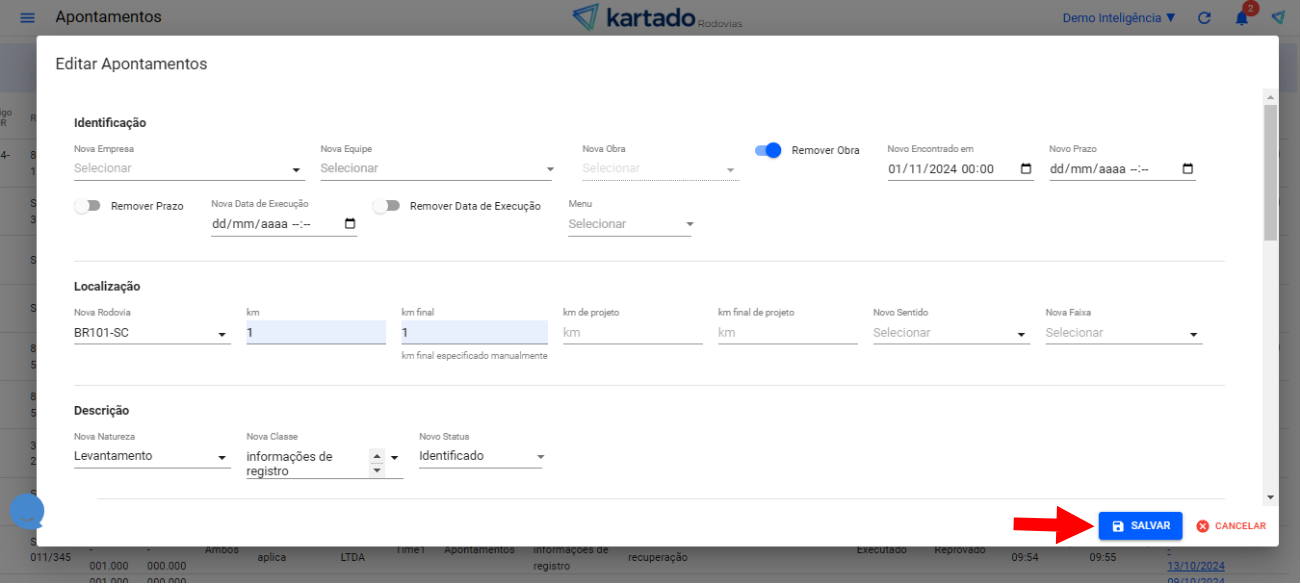1301x584 pixels.
Task: Open the blue chat support bubble
Action: click(27, 512)
